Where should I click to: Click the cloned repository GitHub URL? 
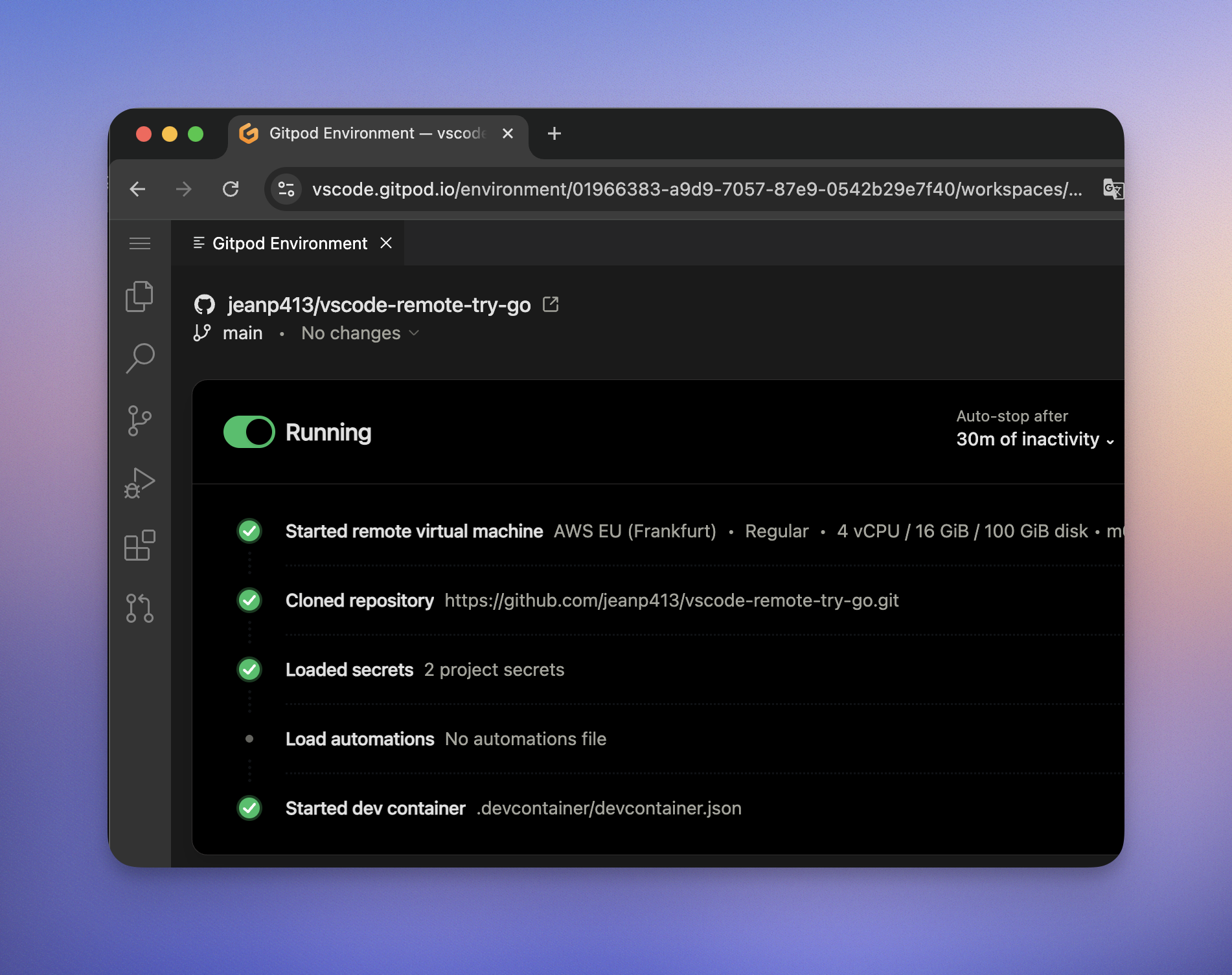tap(672, 600)
